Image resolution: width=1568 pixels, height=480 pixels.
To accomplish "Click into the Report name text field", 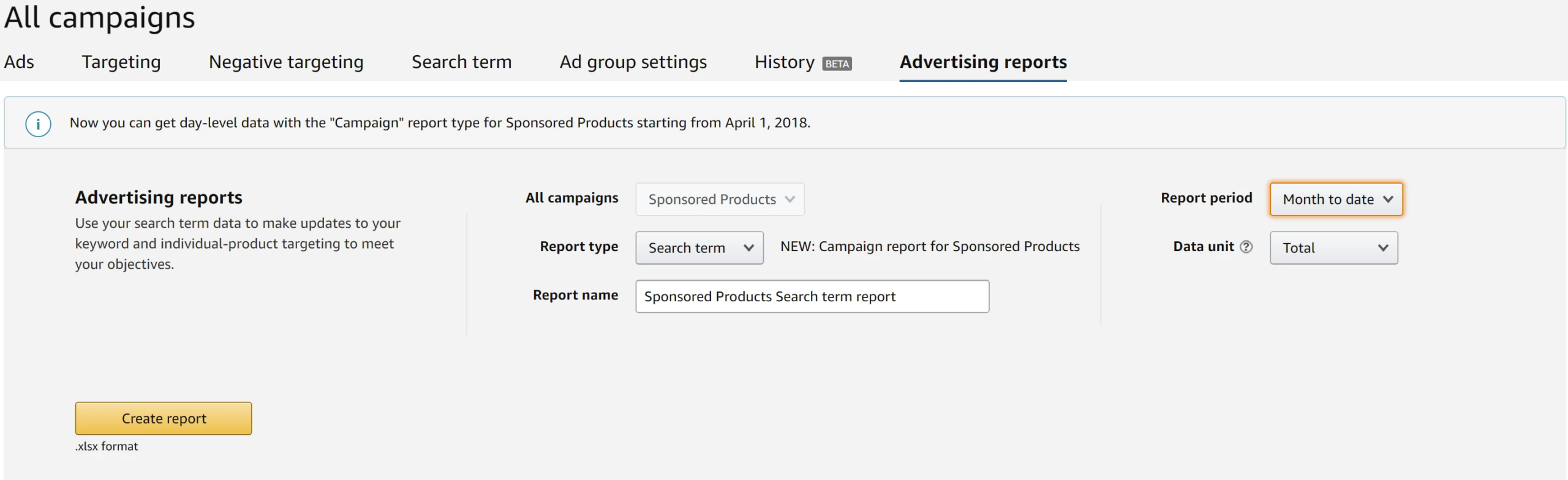I will [812, 296].
